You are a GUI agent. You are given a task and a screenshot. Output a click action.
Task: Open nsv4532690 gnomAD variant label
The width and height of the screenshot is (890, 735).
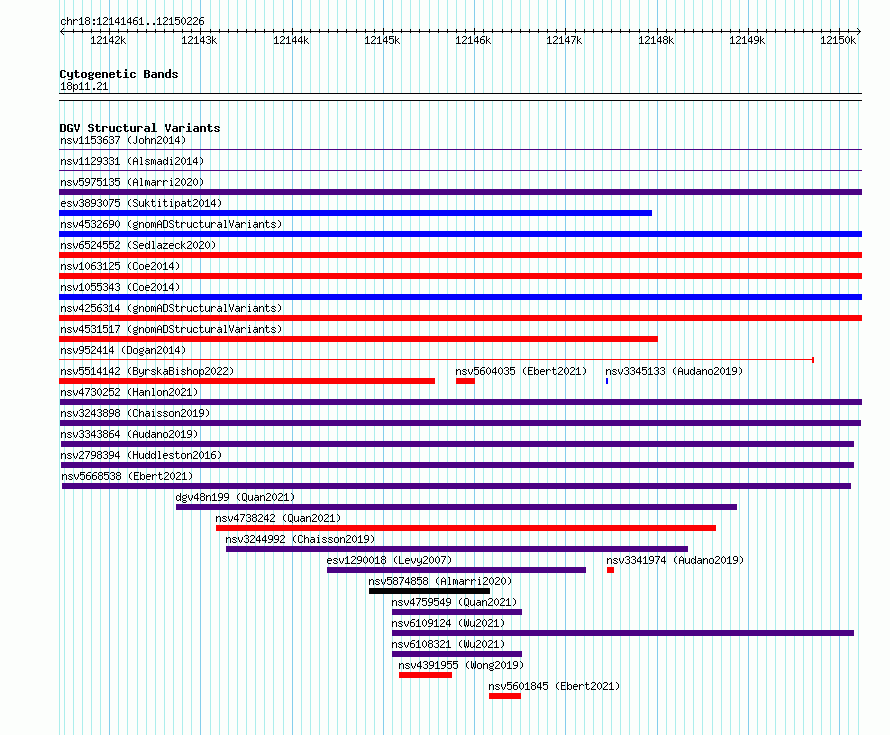coord(171,224)
